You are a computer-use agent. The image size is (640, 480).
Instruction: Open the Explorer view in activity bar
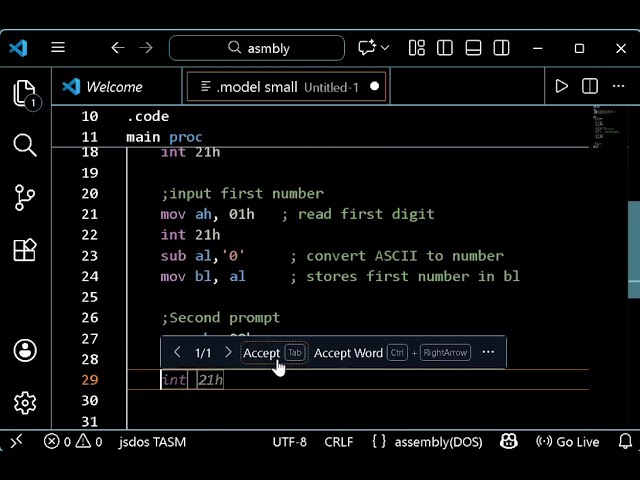coord(25,93)
